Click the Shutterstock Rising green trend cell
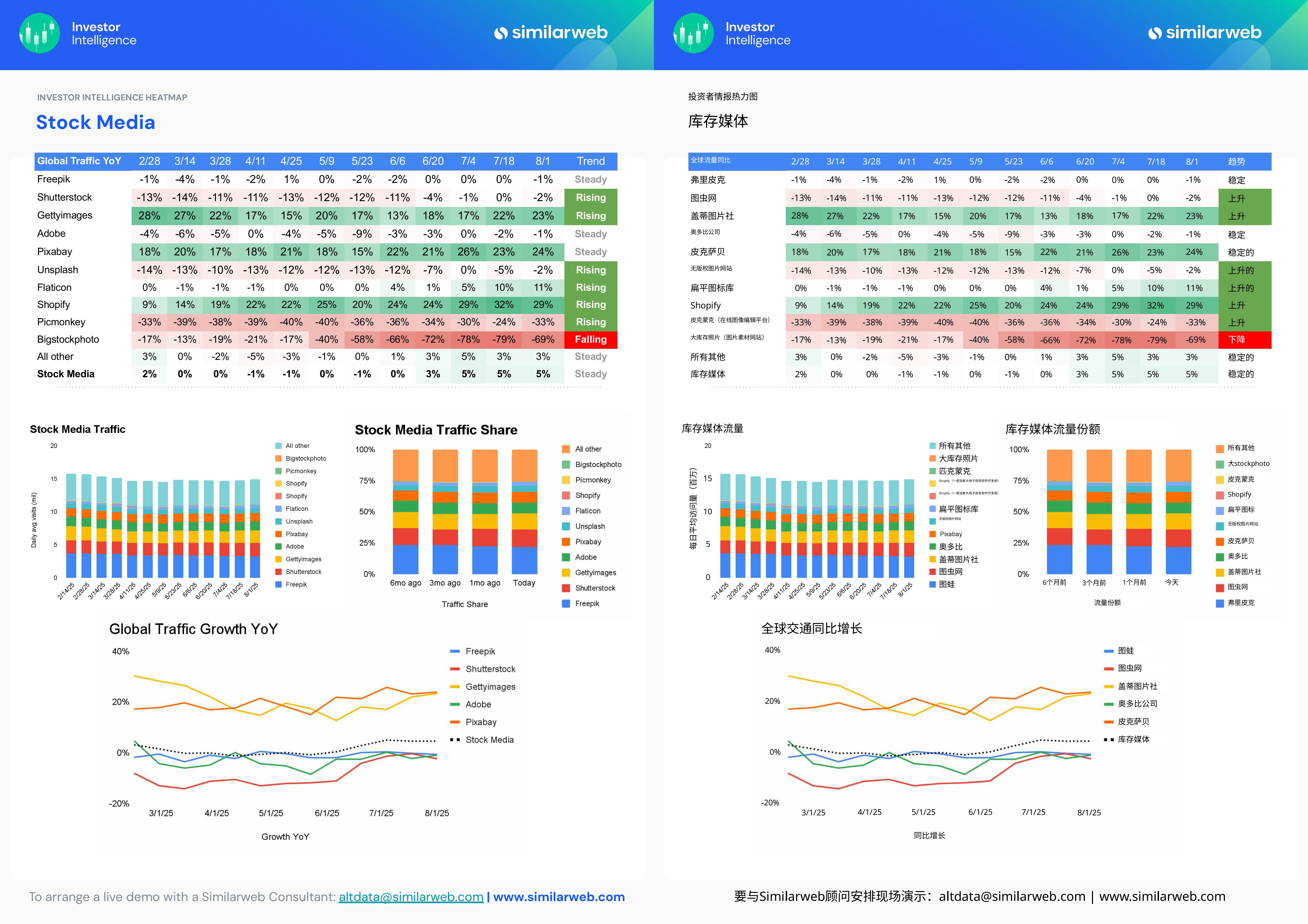 pyautogui.click(x=590, y=197)
